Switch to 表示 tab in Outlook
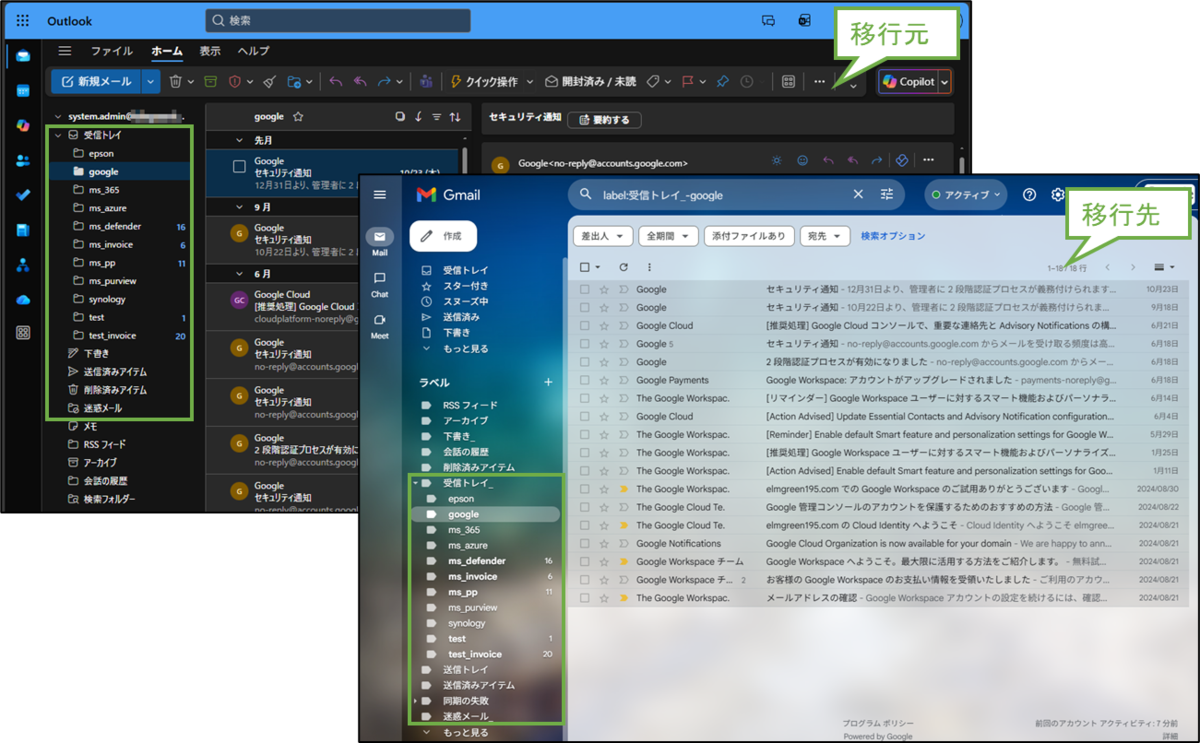 coord(210,51)
